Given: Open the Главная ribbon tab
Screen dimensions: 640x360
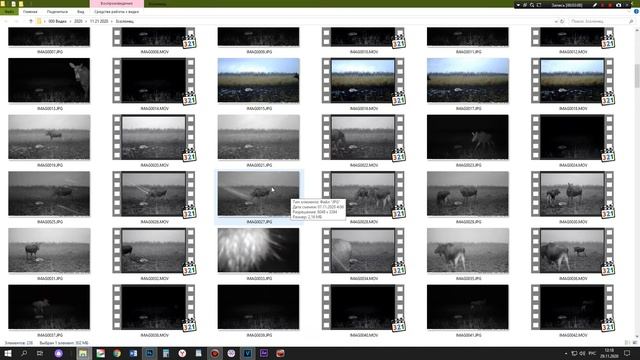Looking at the screenshot, I should click(30, 12).
